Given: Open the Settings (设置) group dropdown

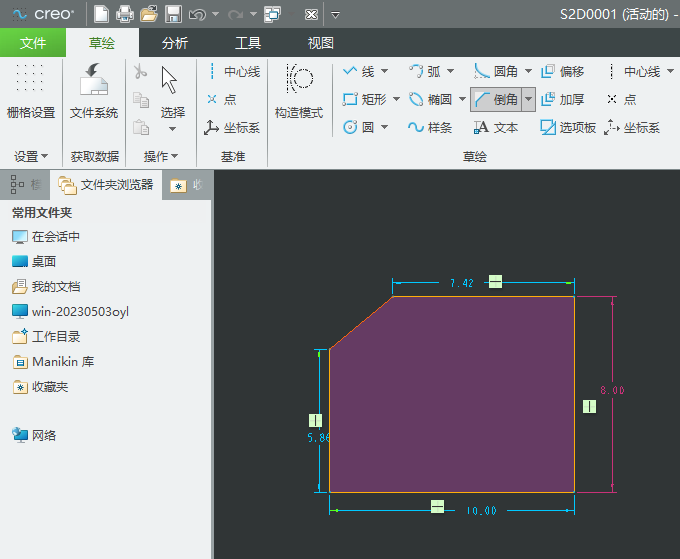Looking at the screenshot, I should click(x=31, y=156).
